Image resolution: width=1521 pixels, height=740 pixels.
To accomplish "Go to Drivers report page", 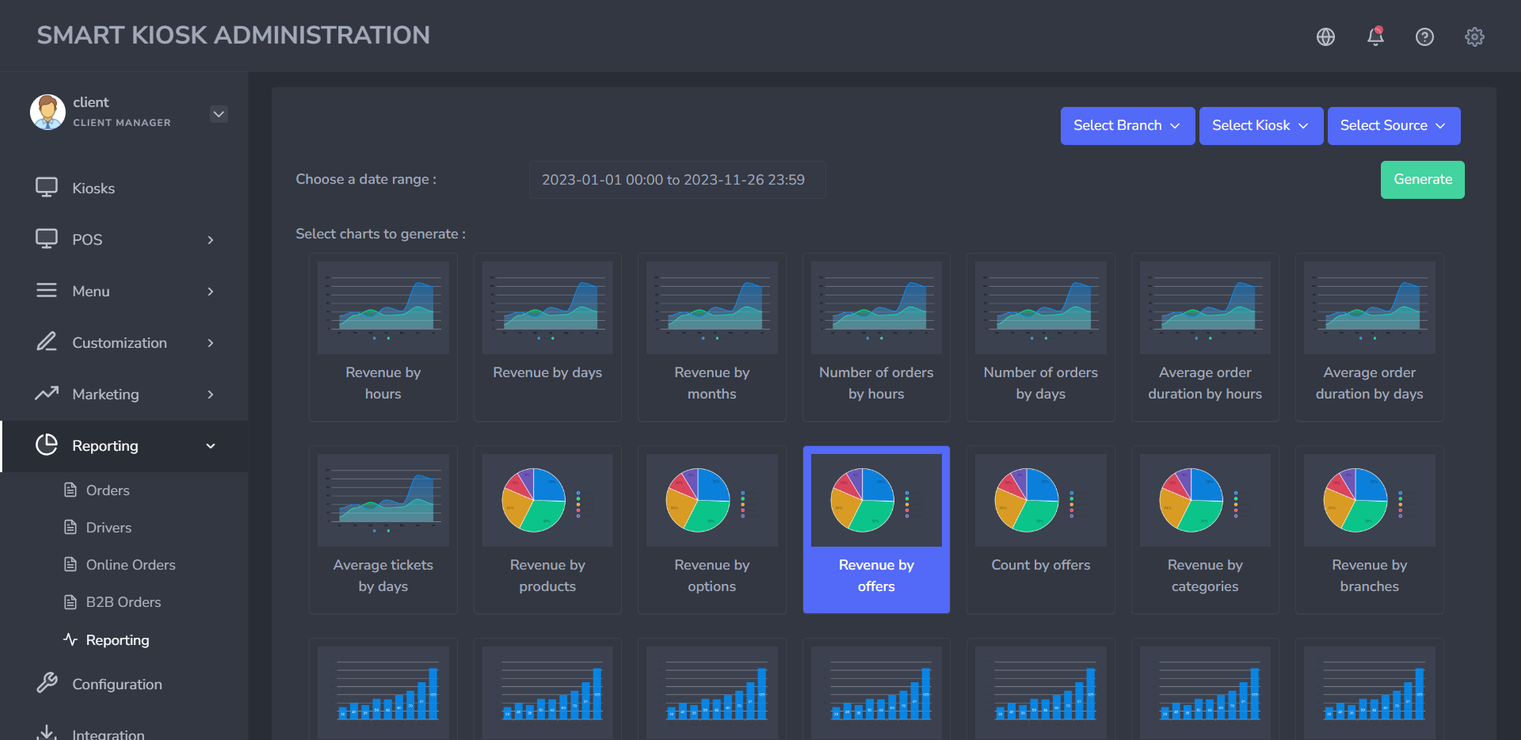I will 109,527.
